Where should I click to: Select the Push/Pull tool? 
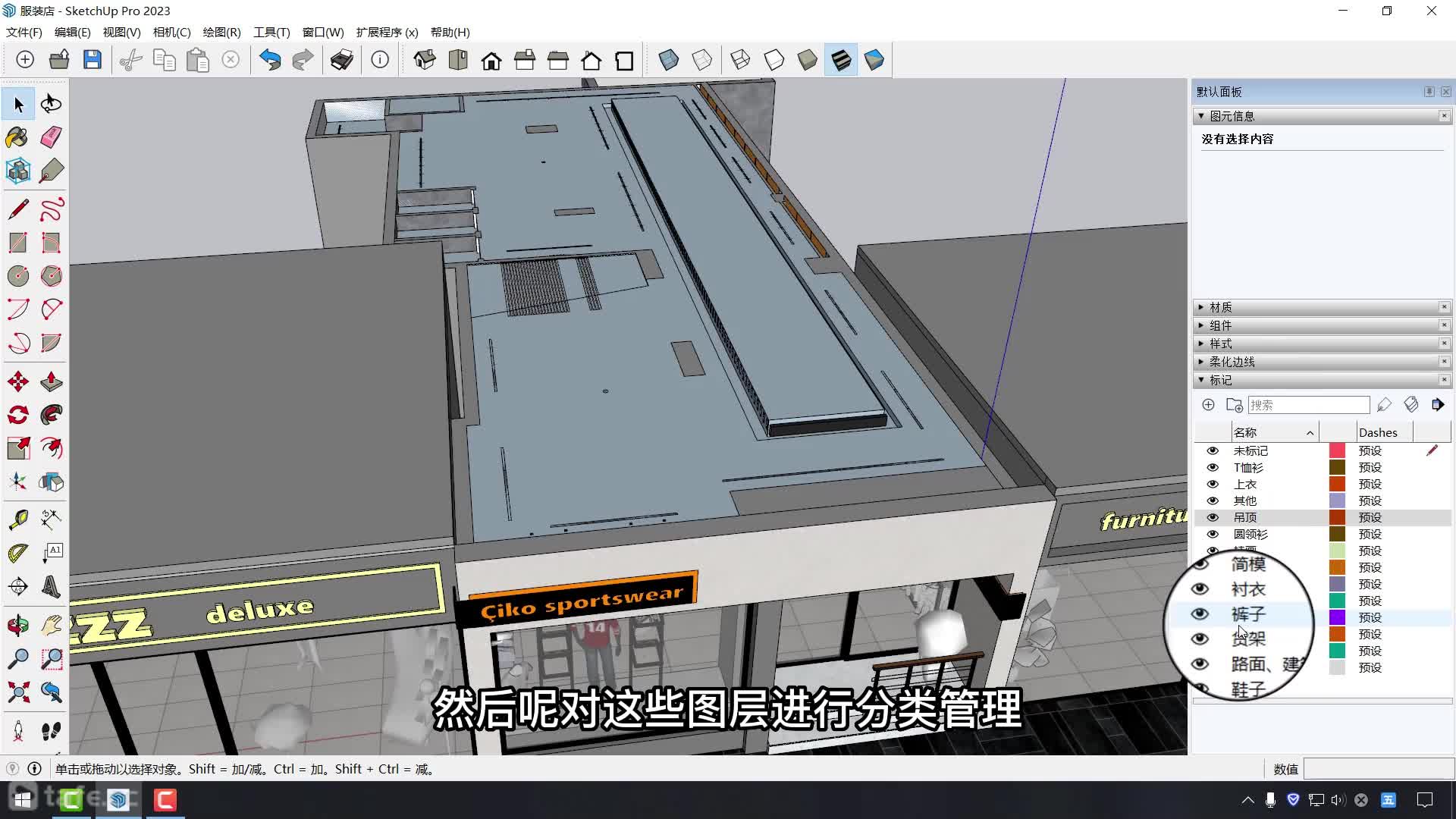pos(52,381)
